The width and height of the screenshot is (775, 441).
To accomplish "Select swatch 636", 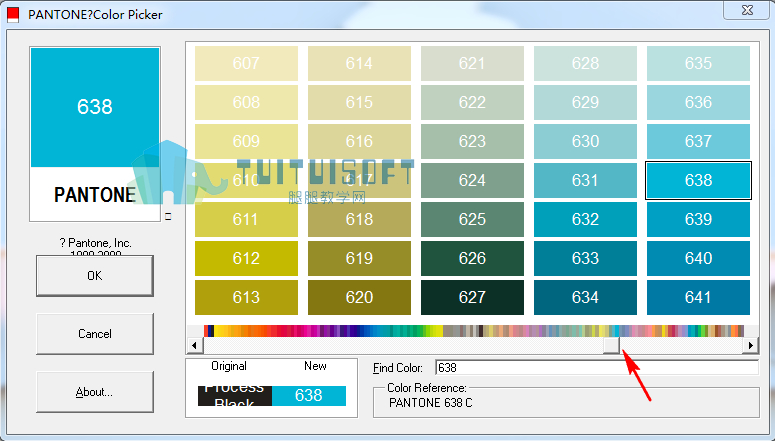I will 698,102.
